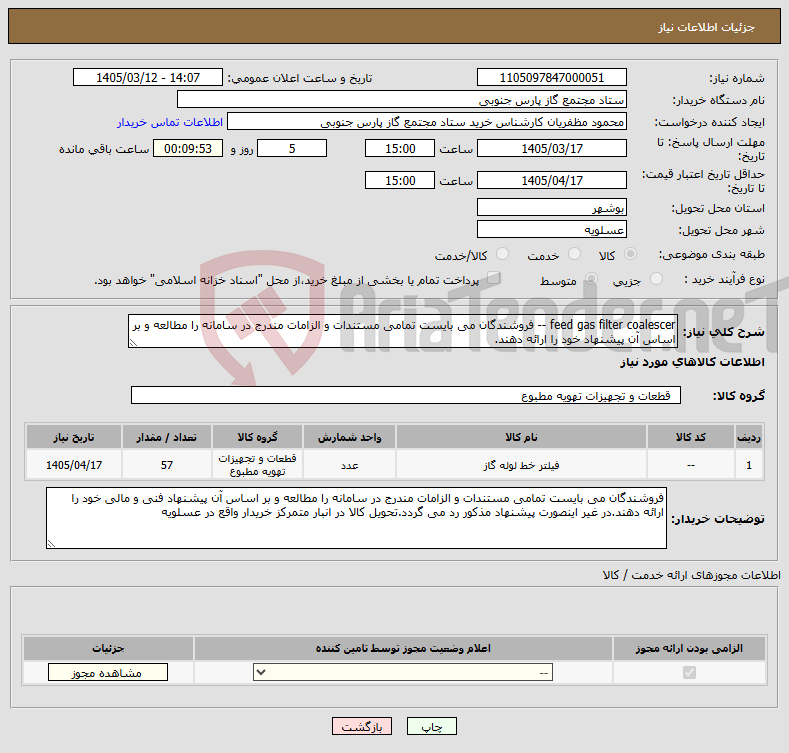Select the متوسط purchase type radio

tap(591, 278)
